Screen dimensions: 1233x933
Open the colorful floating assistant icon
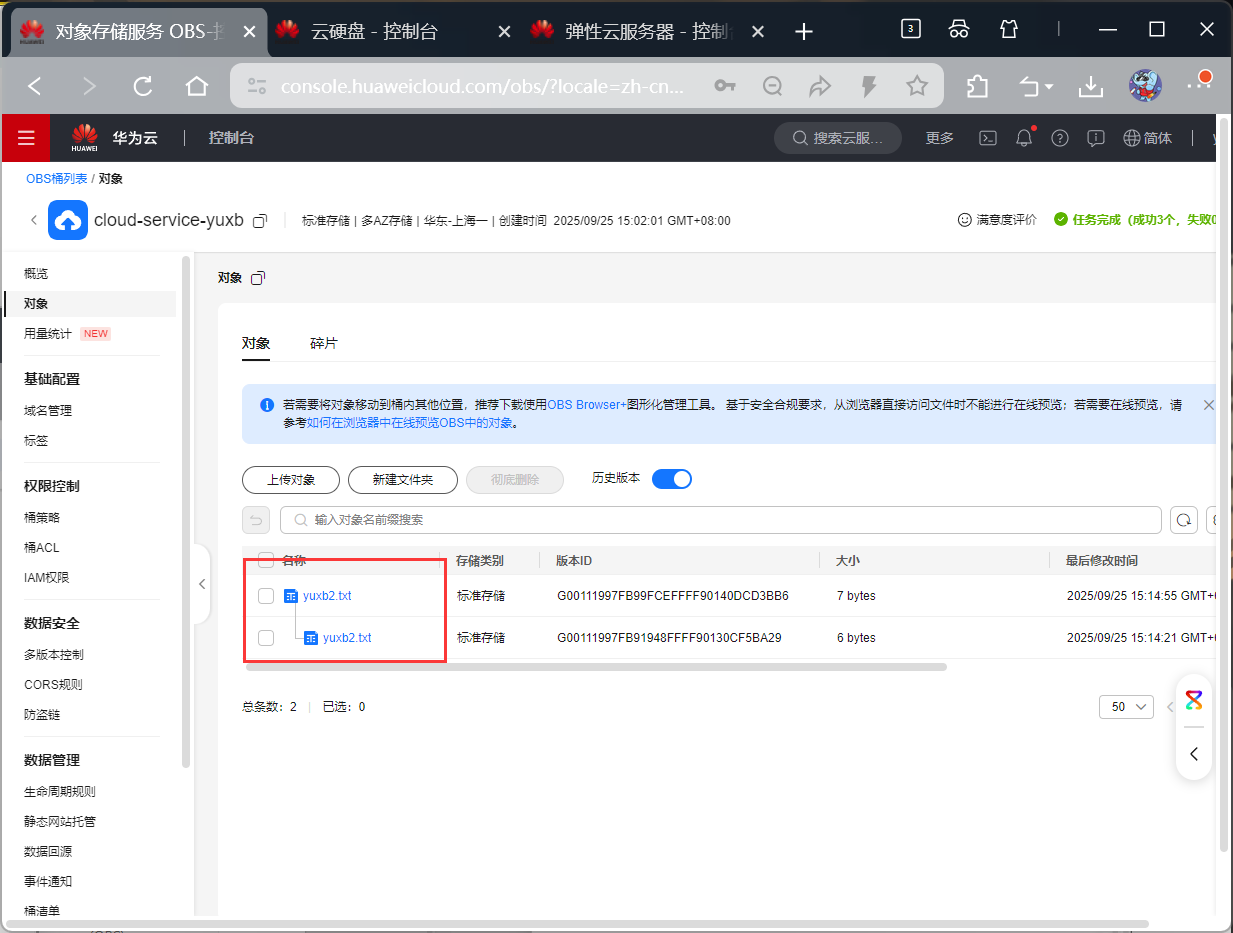(1194, 700)
